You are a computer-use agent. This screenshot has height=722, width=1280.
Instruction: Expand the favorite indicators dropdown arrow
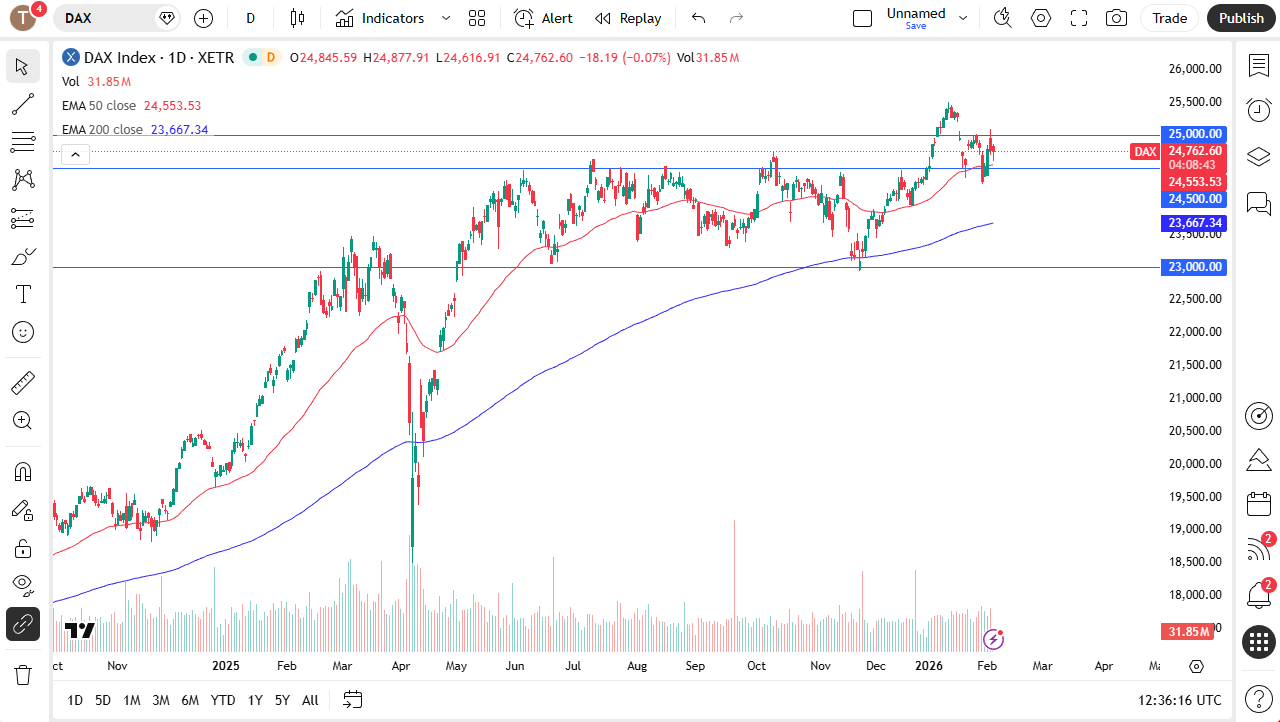point(446,18)
